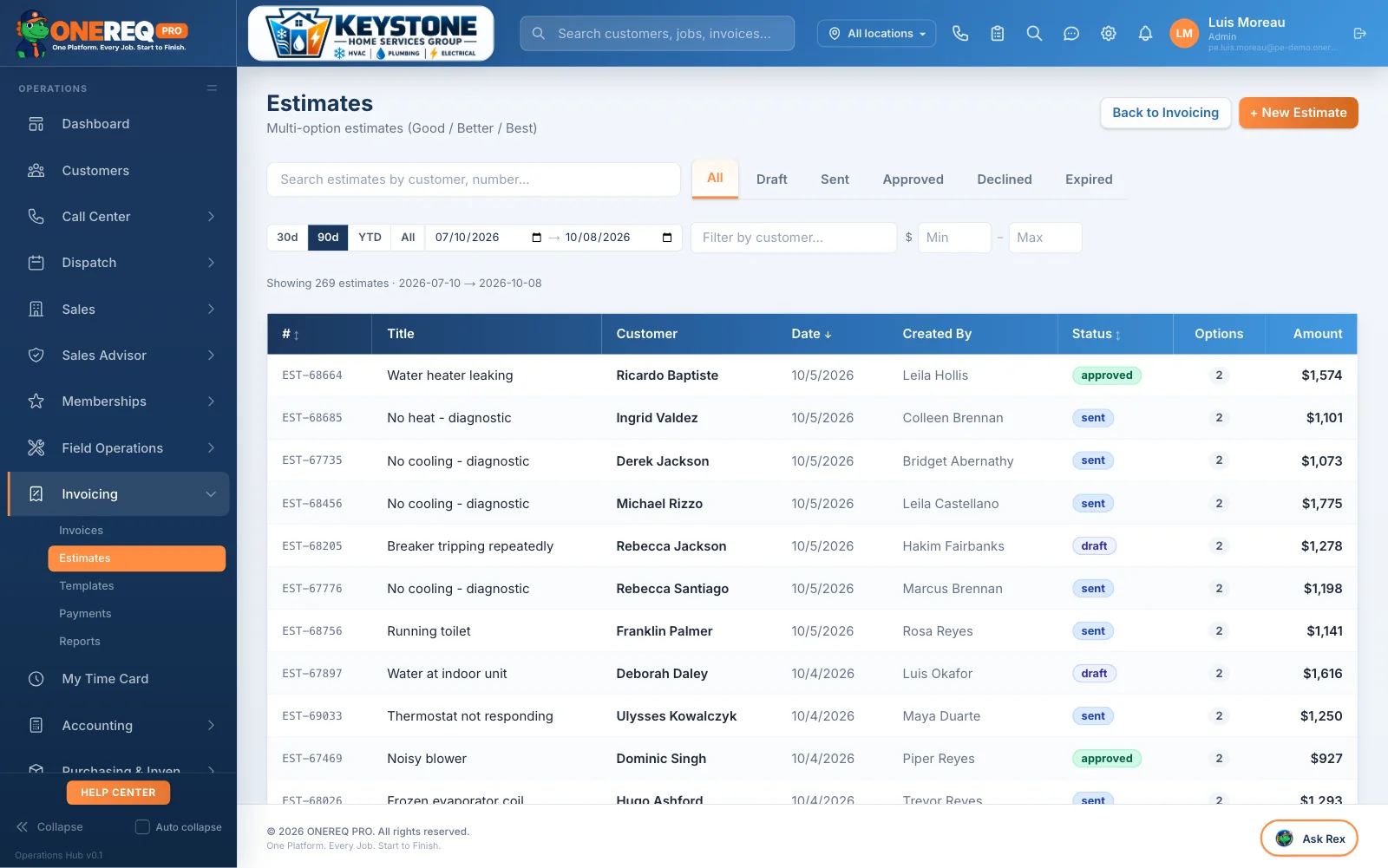Viewport: 1388px width, 868px height.
Task: Open estimate EST-68664 row number
Action: [312, 375]
